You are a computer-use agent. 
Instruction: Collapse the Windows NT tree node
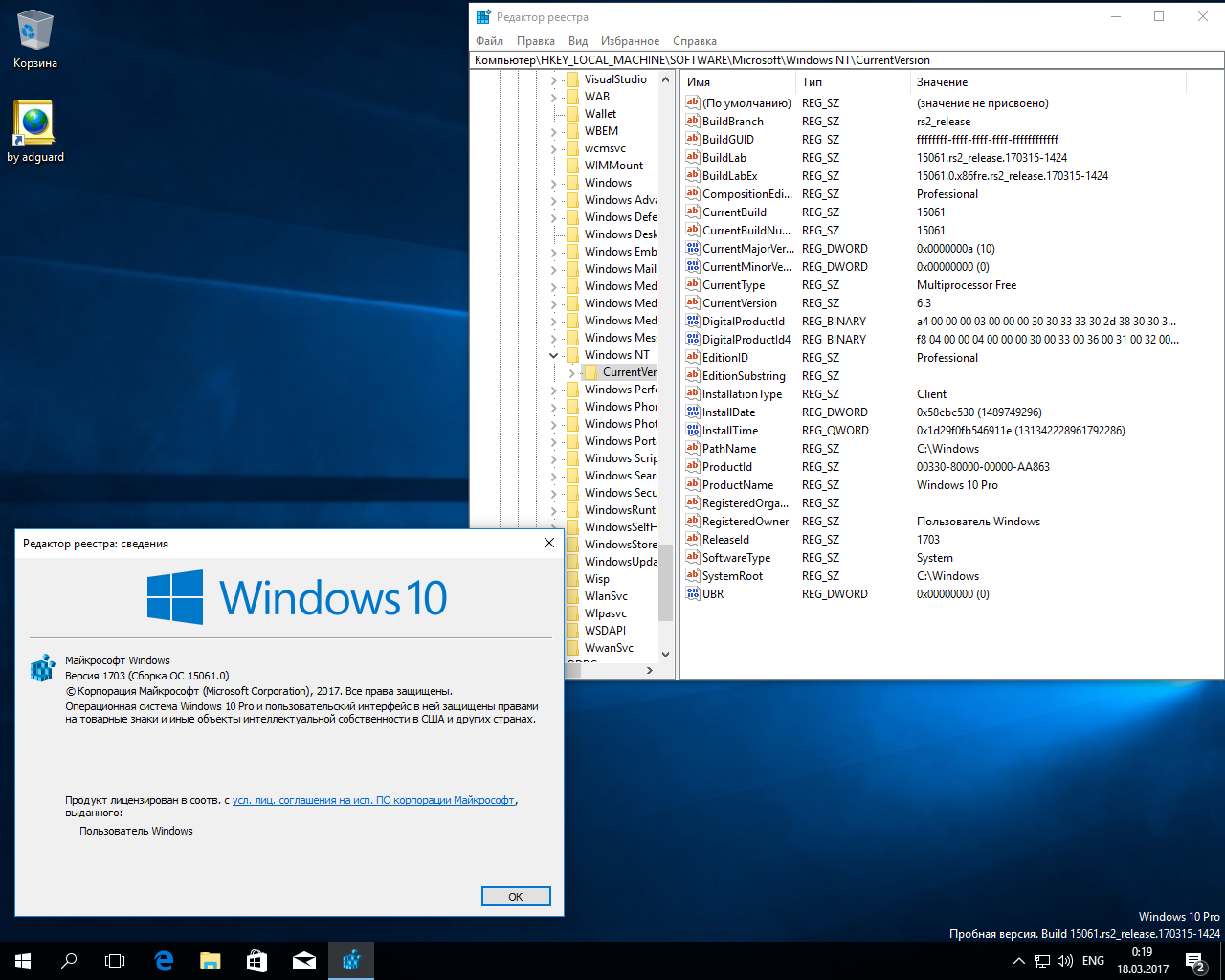pyautogui.click(x=553, y=355)
